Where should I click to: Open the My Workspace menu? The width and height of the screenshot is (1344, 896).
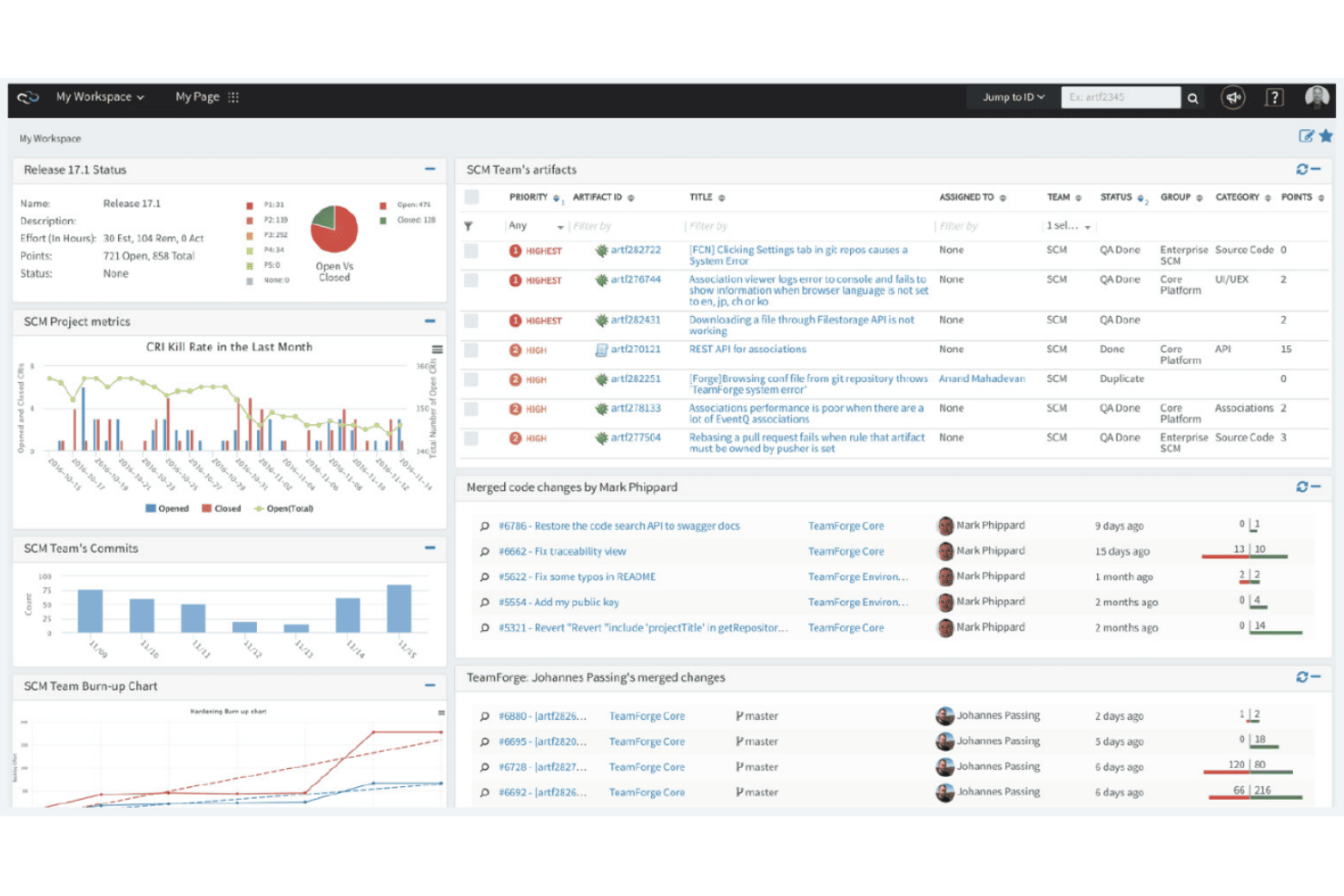99,97
